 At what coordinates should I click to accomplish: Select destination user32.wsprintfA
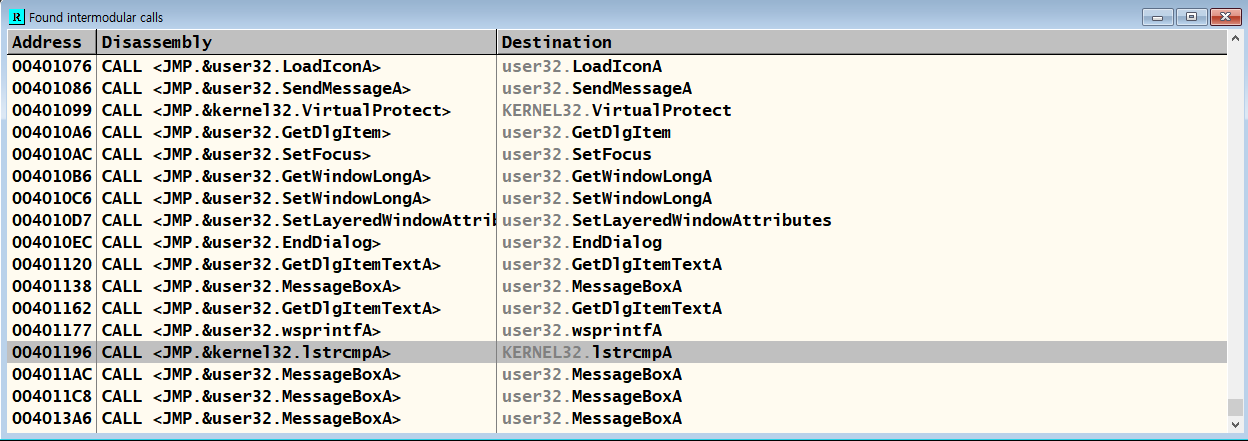[x=582, y=330]
